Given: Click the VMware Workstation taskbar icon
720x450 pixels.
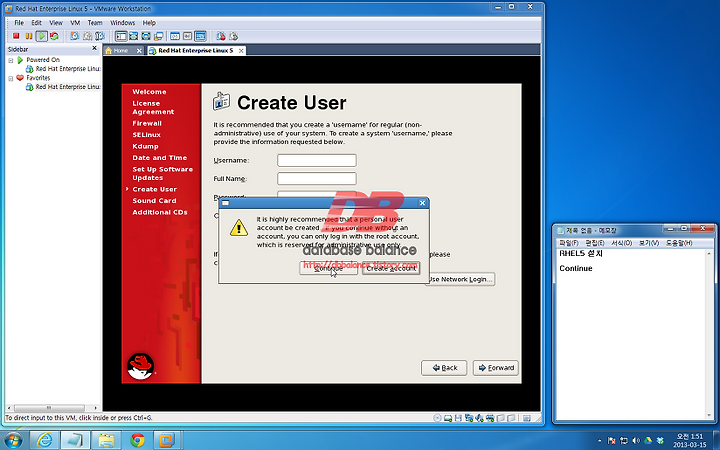Looking at the screenshot, I should tap(167, 440).
